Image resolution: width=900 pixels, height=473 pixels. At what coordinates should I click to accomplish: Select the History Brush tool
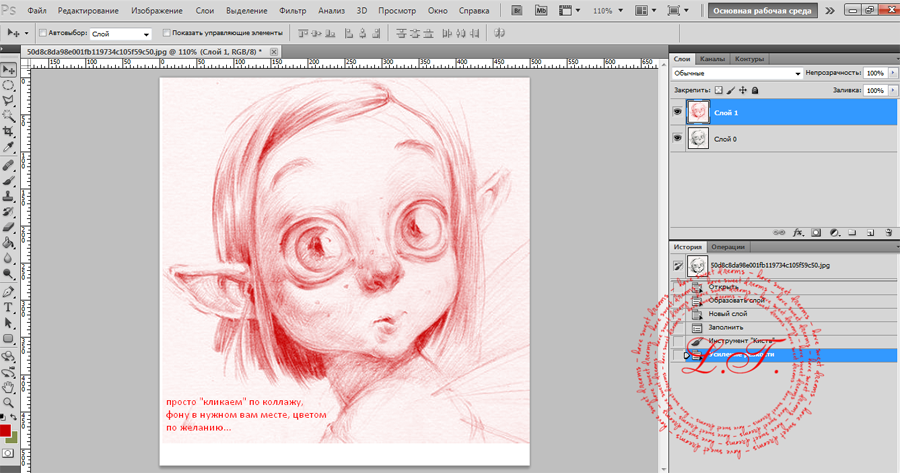click(8, 212)
